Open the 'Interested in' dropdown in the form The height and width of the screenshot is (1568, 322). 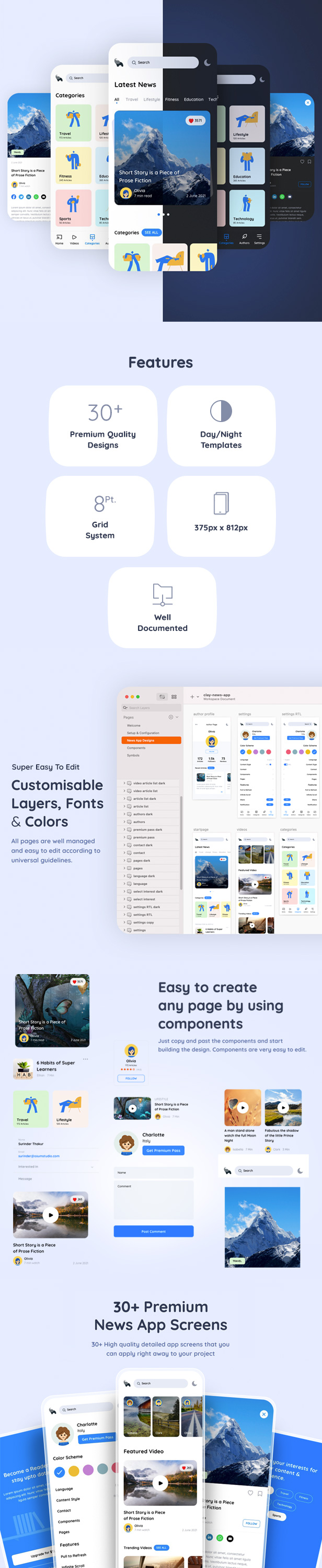coord(92,1166)
